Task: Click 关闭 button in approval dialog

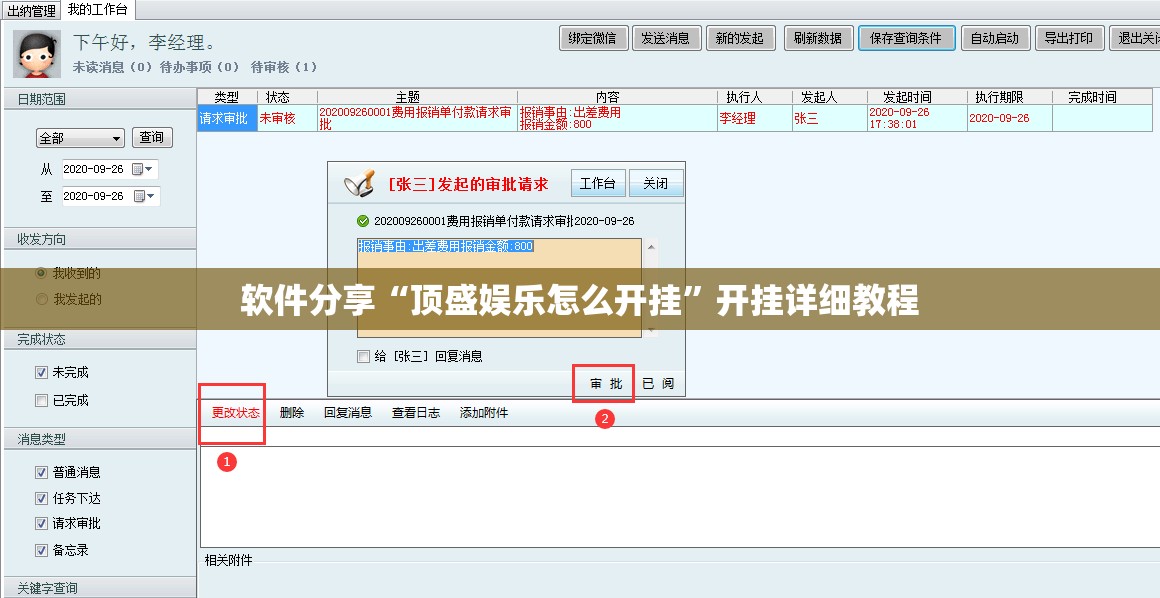Action: coord(655,184)
